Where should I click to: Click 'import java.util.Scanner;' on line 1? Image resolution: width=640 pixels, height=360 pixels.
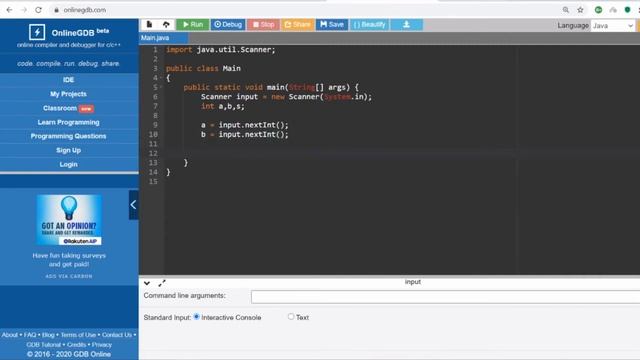[x=220, y=50]
